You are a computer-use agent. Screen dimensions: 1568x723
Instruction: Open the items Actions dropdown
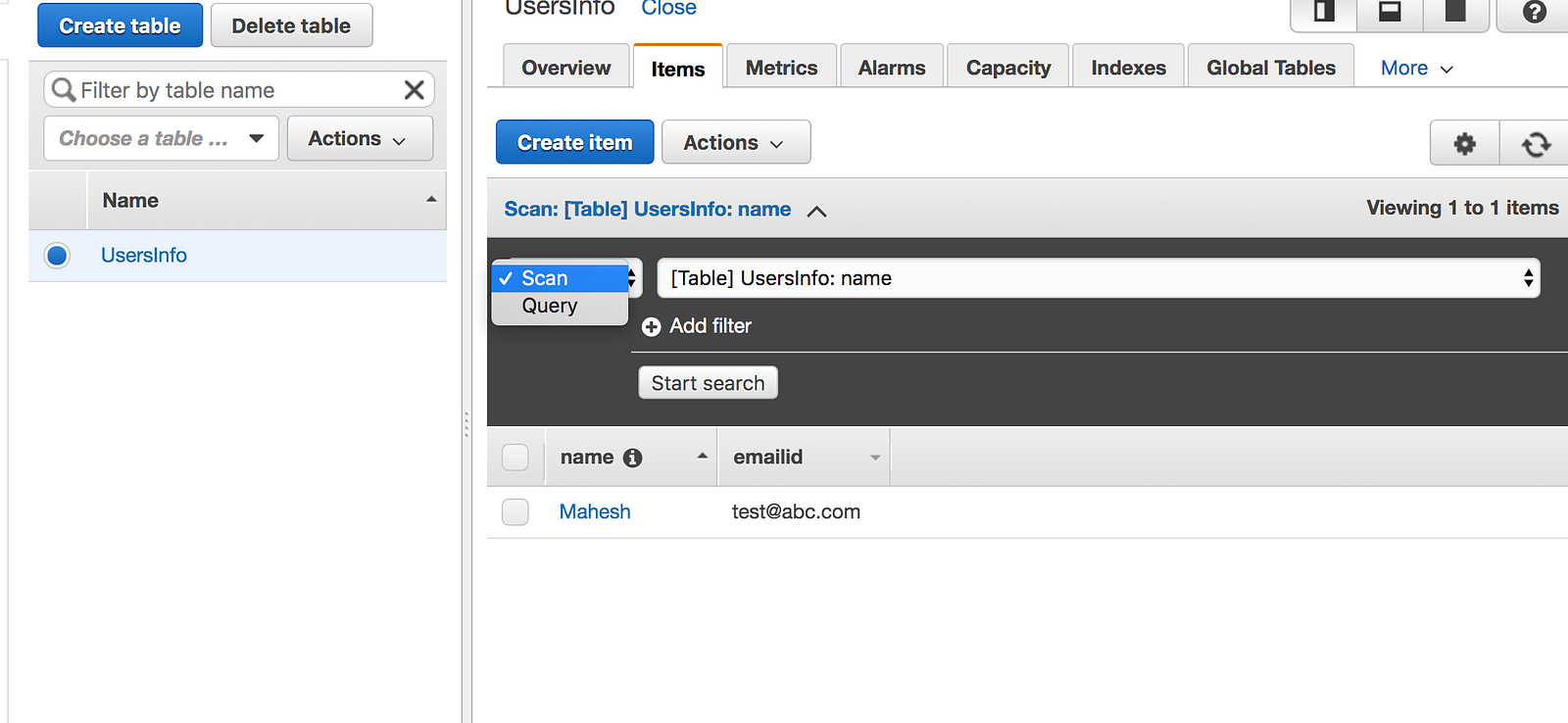[736, 142]
